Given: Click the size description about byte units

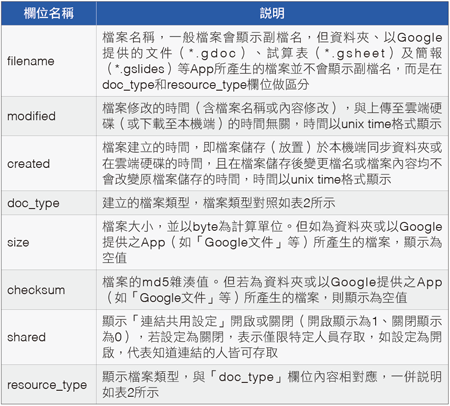Looking at the screenshot, I should pyautogui.click(x=272, y=242).
